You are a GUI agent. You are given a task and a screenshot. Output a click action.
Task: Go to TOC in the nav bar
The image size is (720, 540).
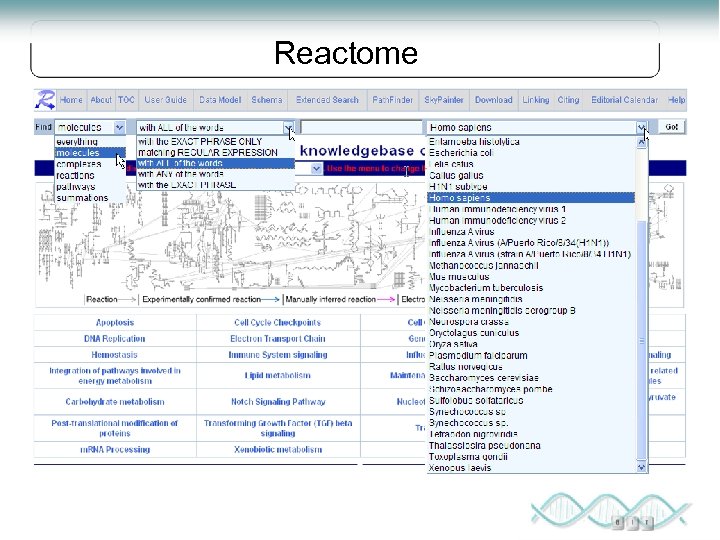[126, 100]
